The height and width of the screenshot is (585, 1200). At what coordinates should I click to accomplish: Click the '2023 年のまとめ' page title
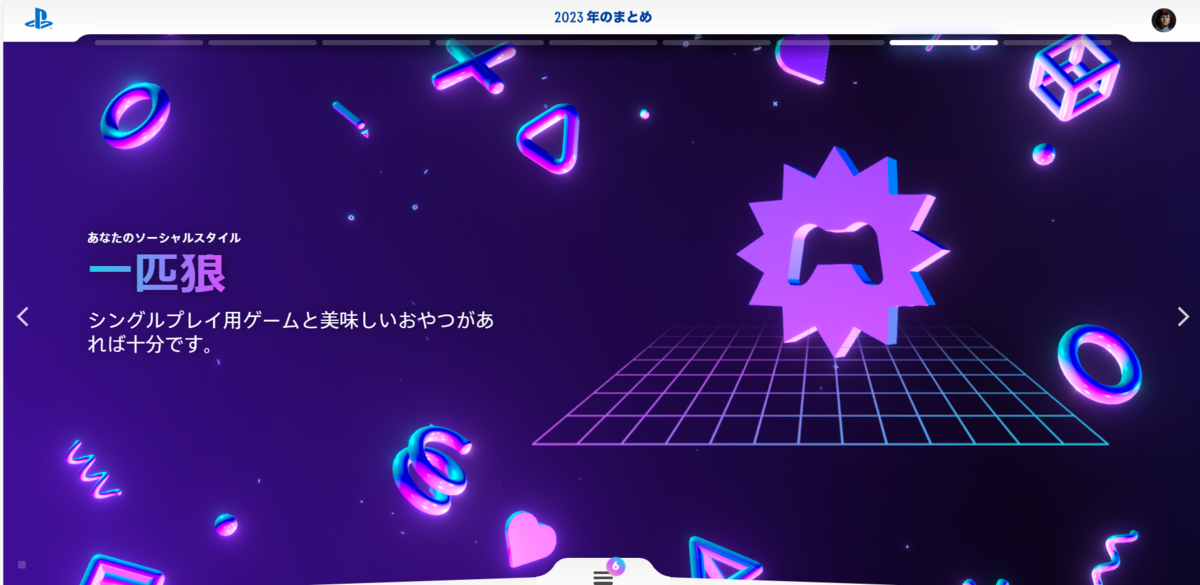[602, 17]
